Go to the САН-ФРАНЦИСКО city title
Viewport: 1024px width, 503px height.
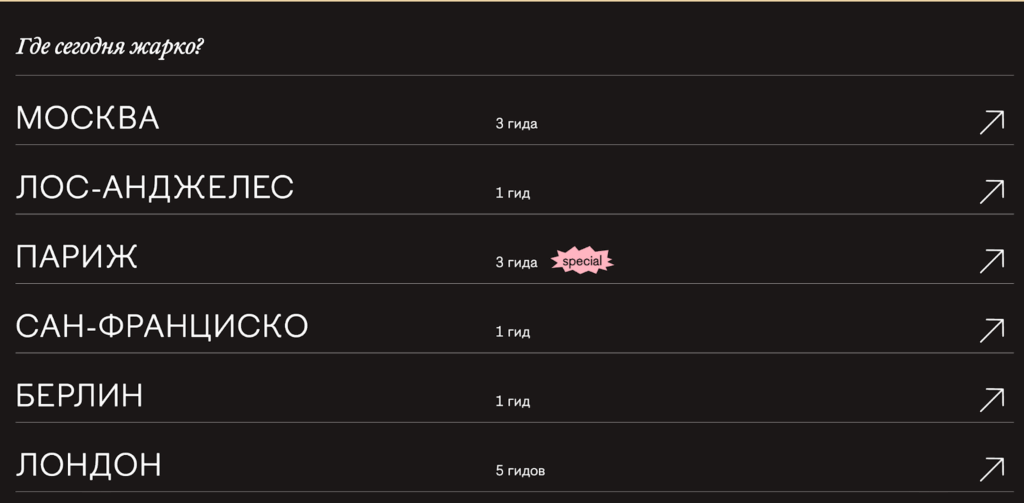pyautogui.click(x=162, y=326)
